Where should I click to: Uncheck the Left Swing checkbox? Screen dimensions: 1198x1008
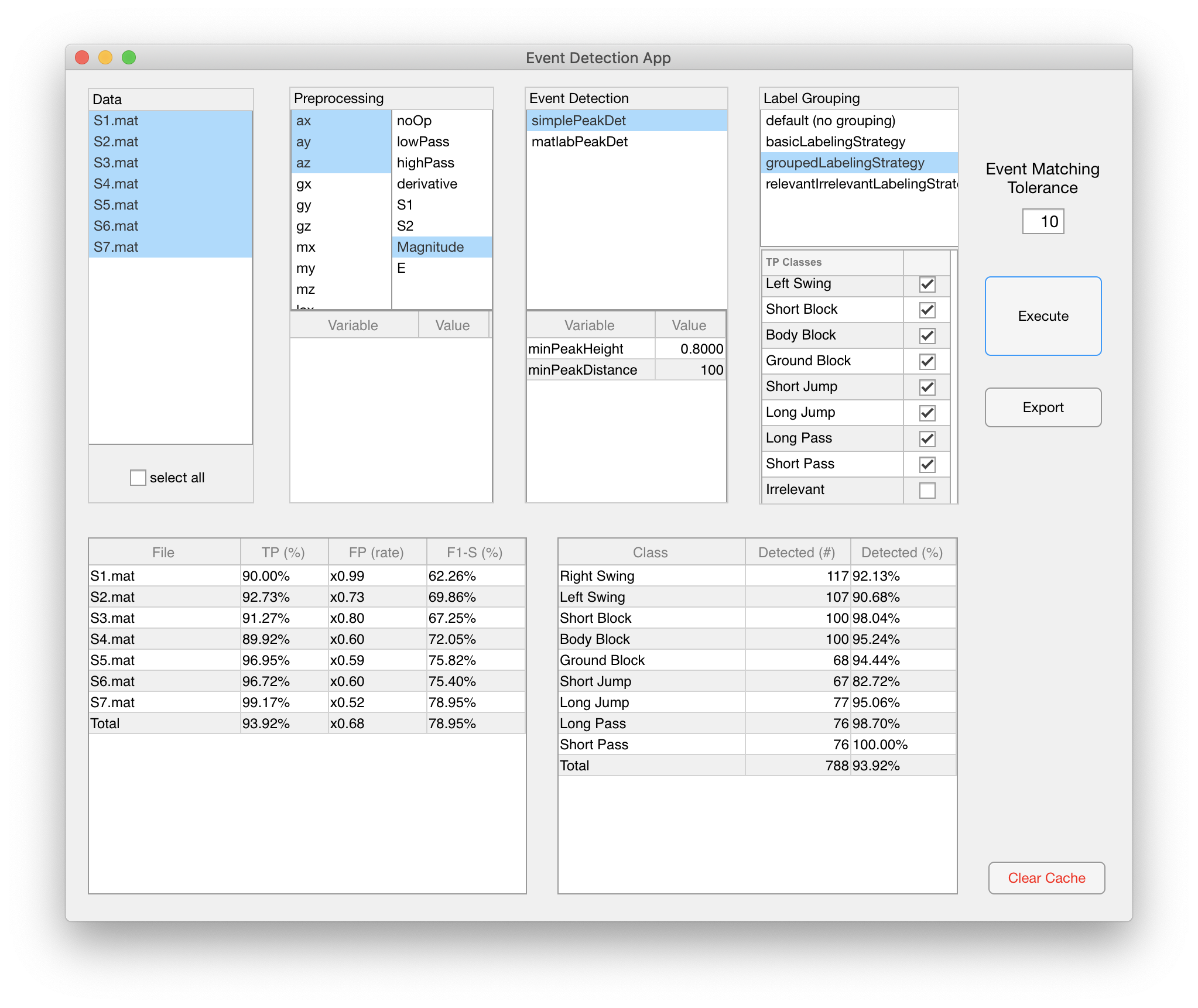pos(927,284)
